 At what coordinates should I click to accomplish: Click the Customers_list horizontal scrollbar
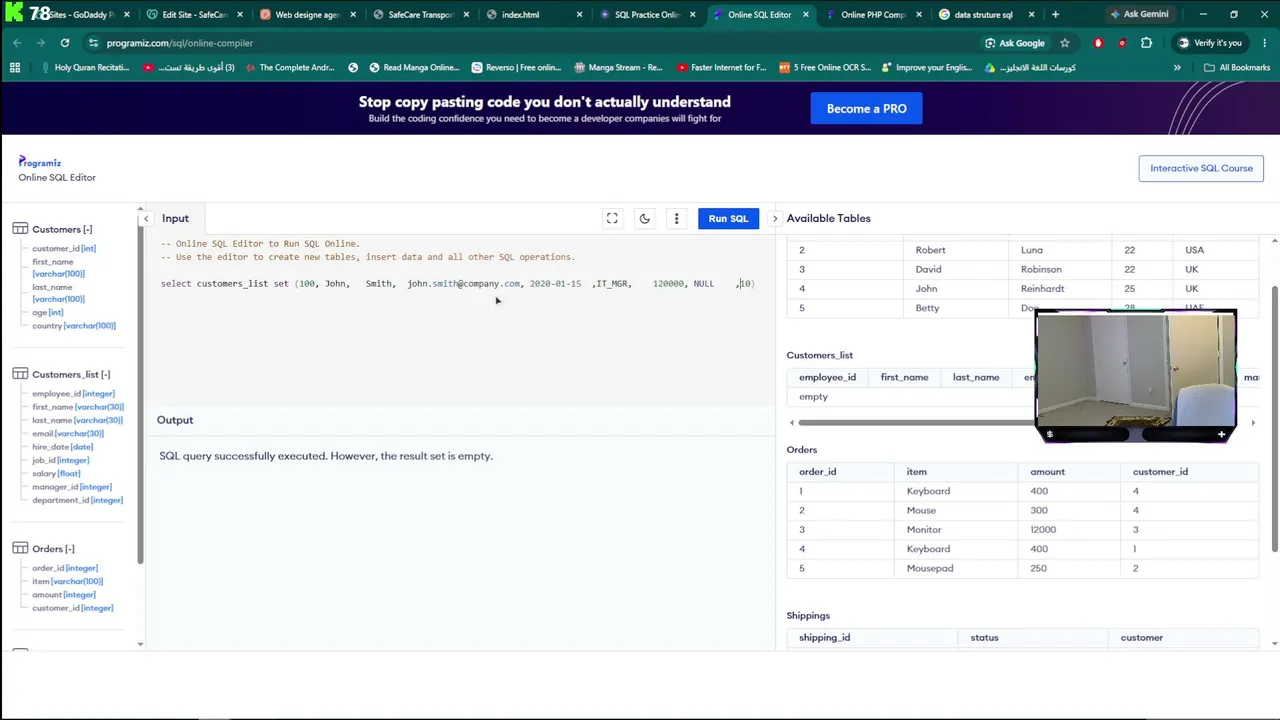(916, 422)
